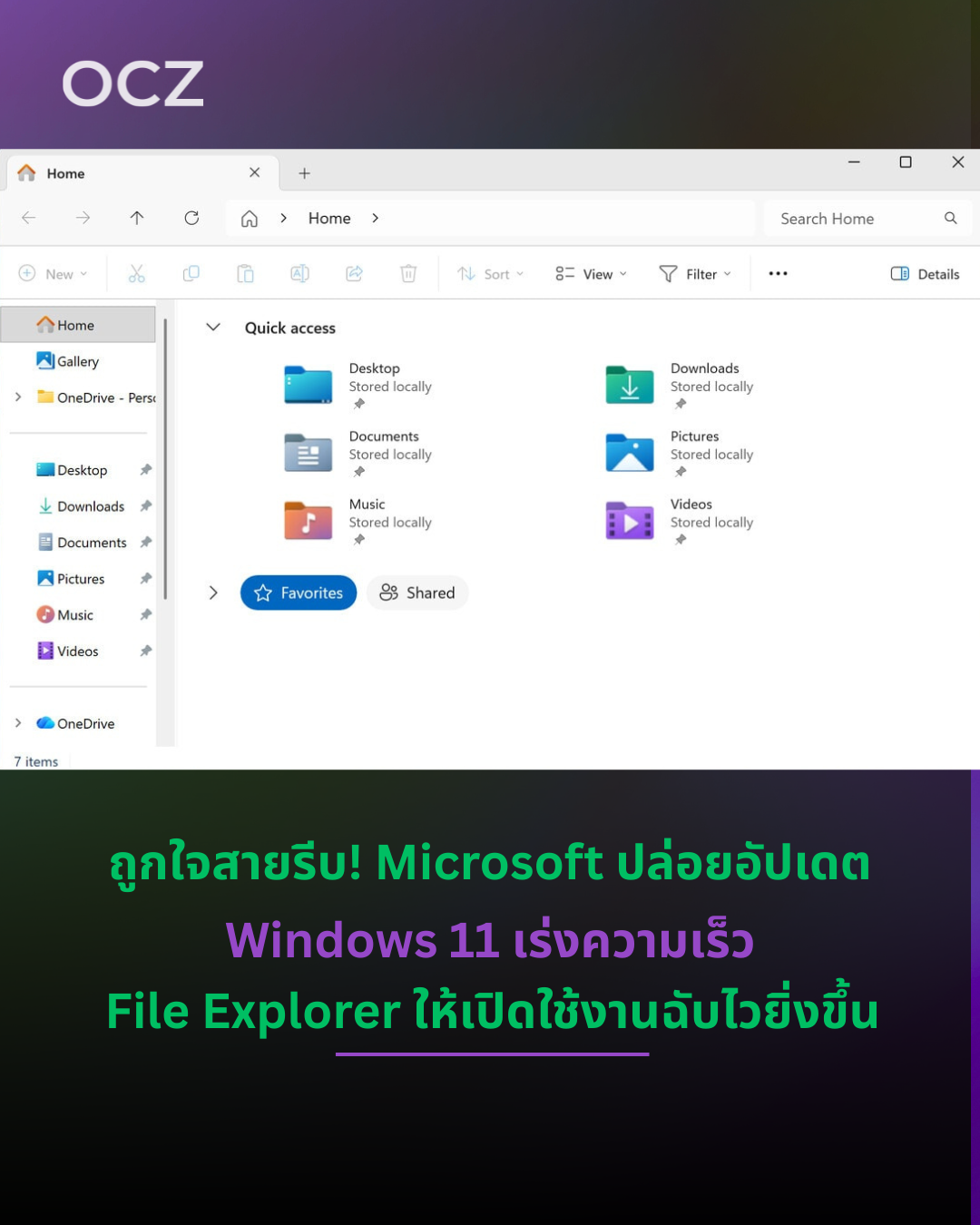
Task: Click the Share icon in toolbar
Action: pyautogui.click(x=354, y=273)
